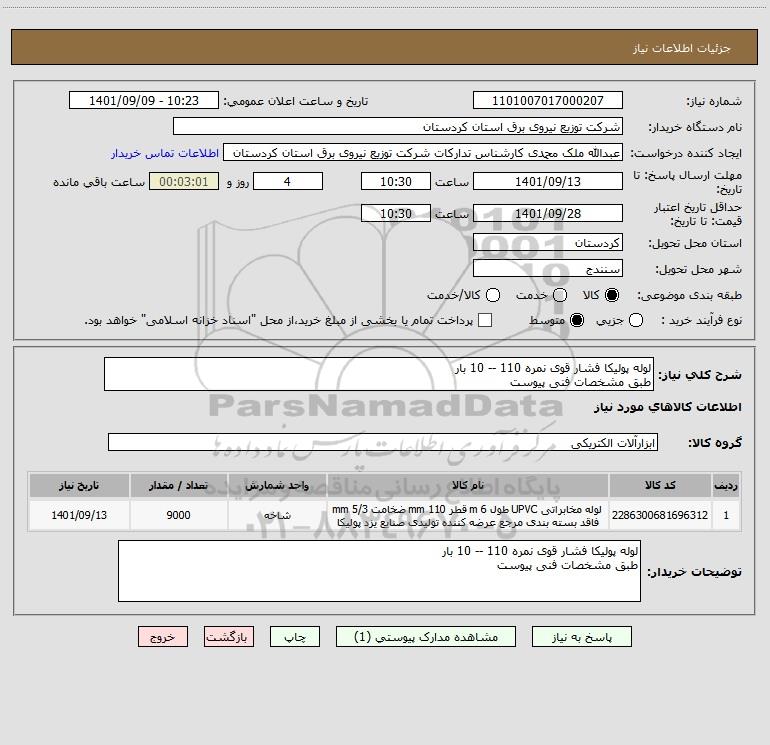Click the چاپ print button
Screen dimensions: 770x745
[295, 637]
